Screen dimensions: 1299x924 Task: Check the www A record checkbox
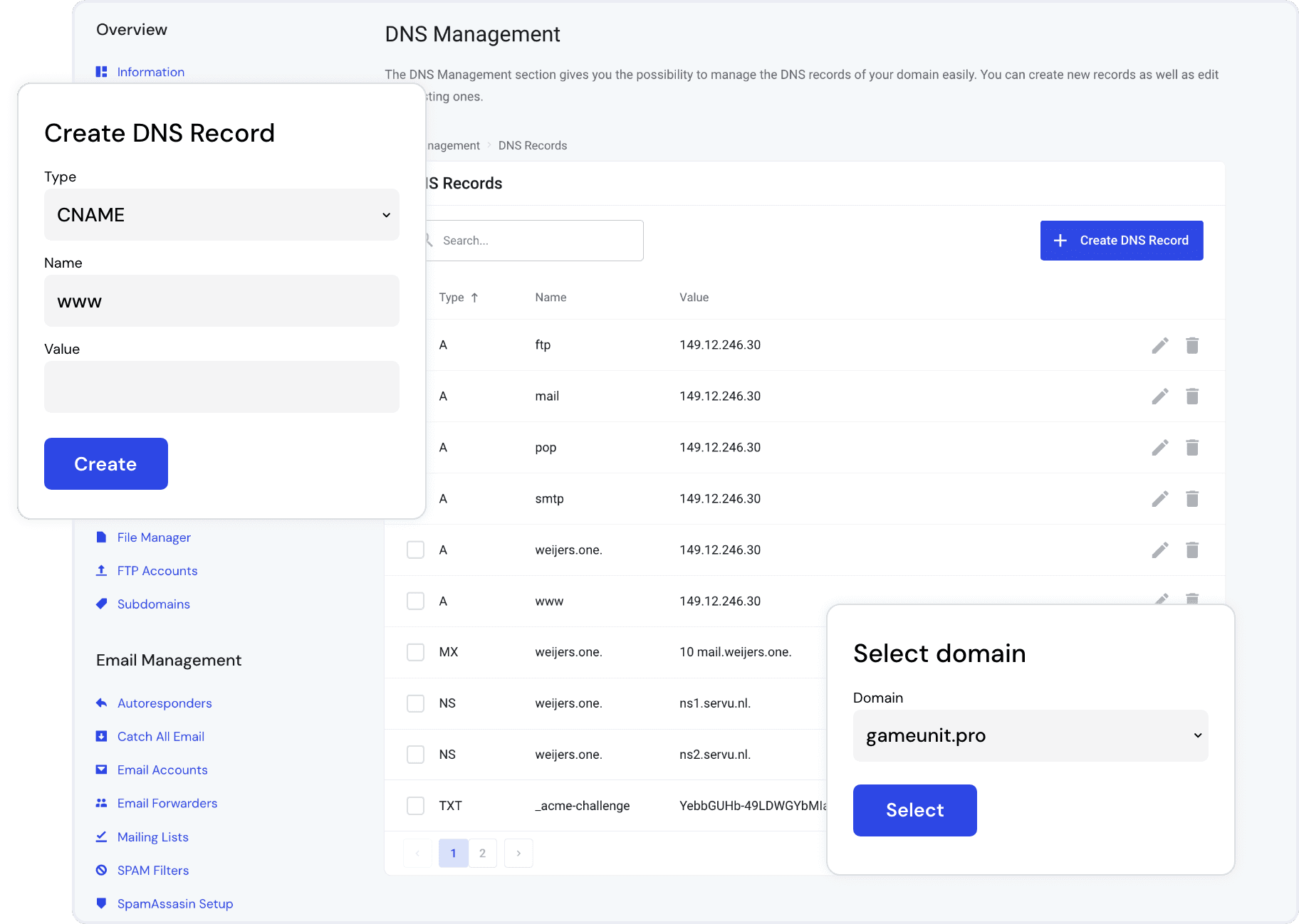click(x=415, y=601)
